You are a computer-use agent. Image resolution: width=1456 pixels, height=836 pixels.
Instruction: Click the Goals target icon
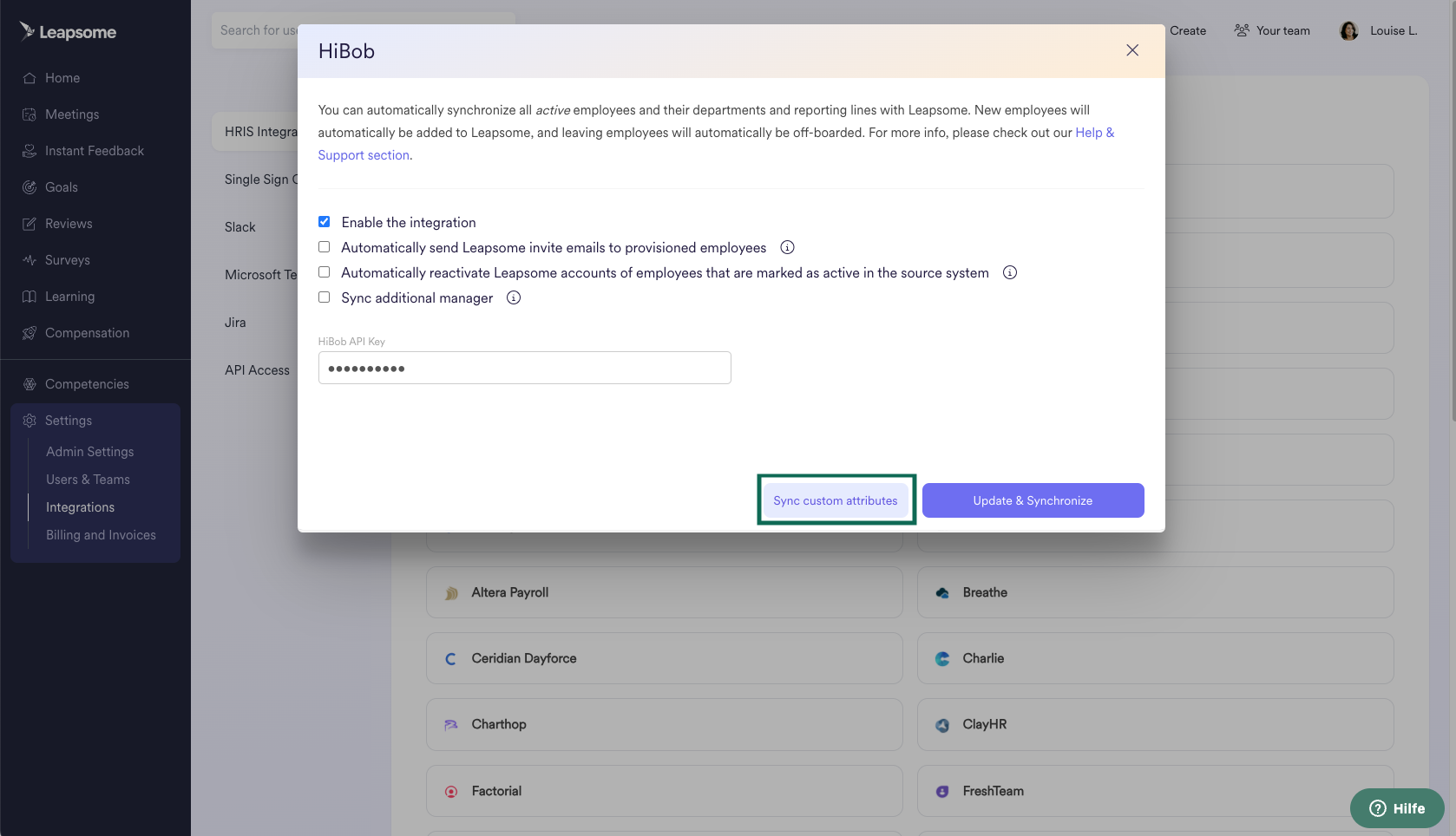click(30, 187)
